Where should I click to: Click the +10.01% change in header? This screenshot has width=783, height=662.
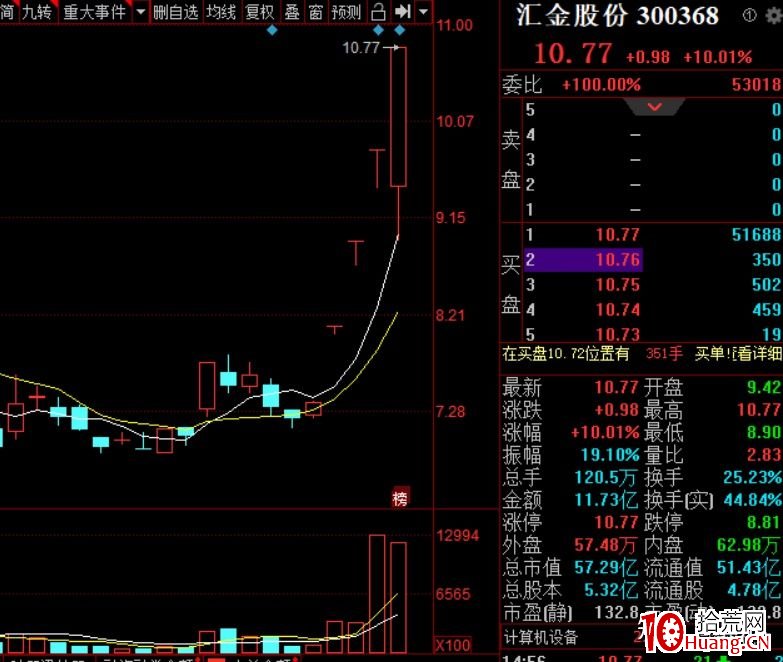[x=718, y=57]
